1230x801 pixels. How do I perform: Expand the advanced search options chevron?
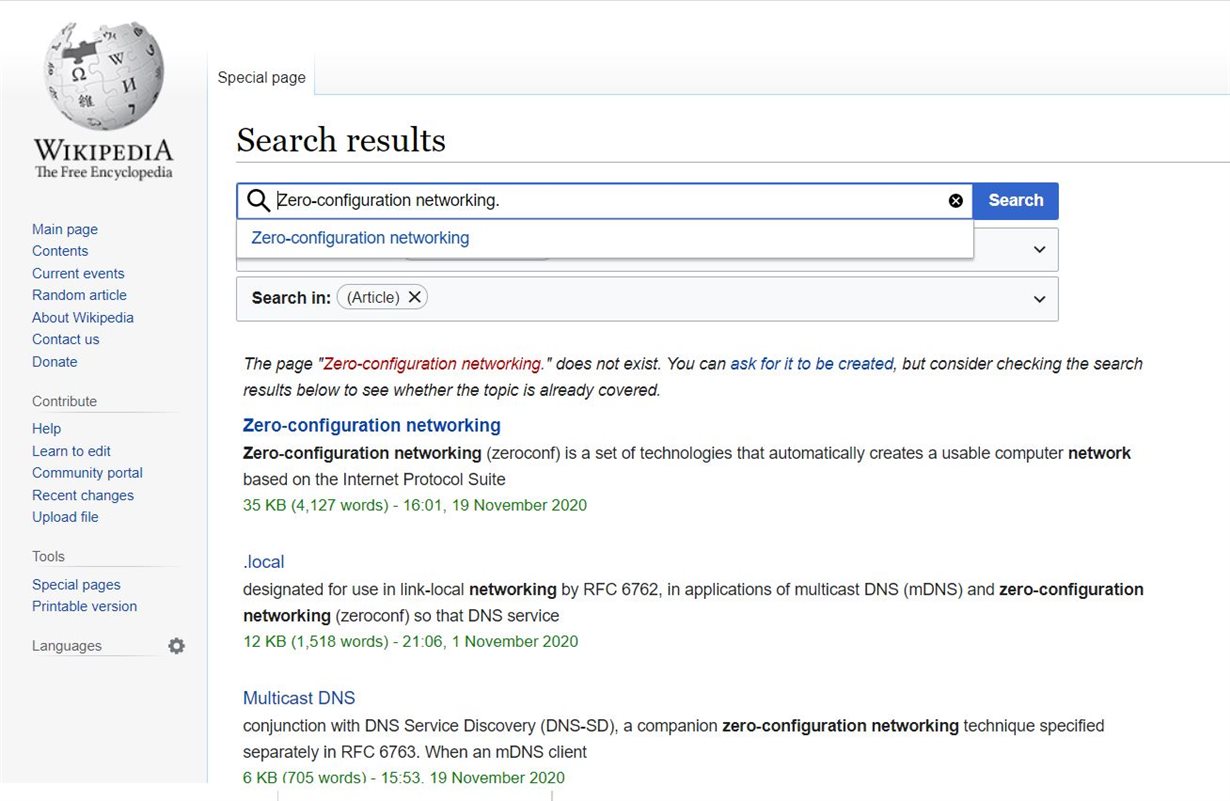pos(1039,250)
